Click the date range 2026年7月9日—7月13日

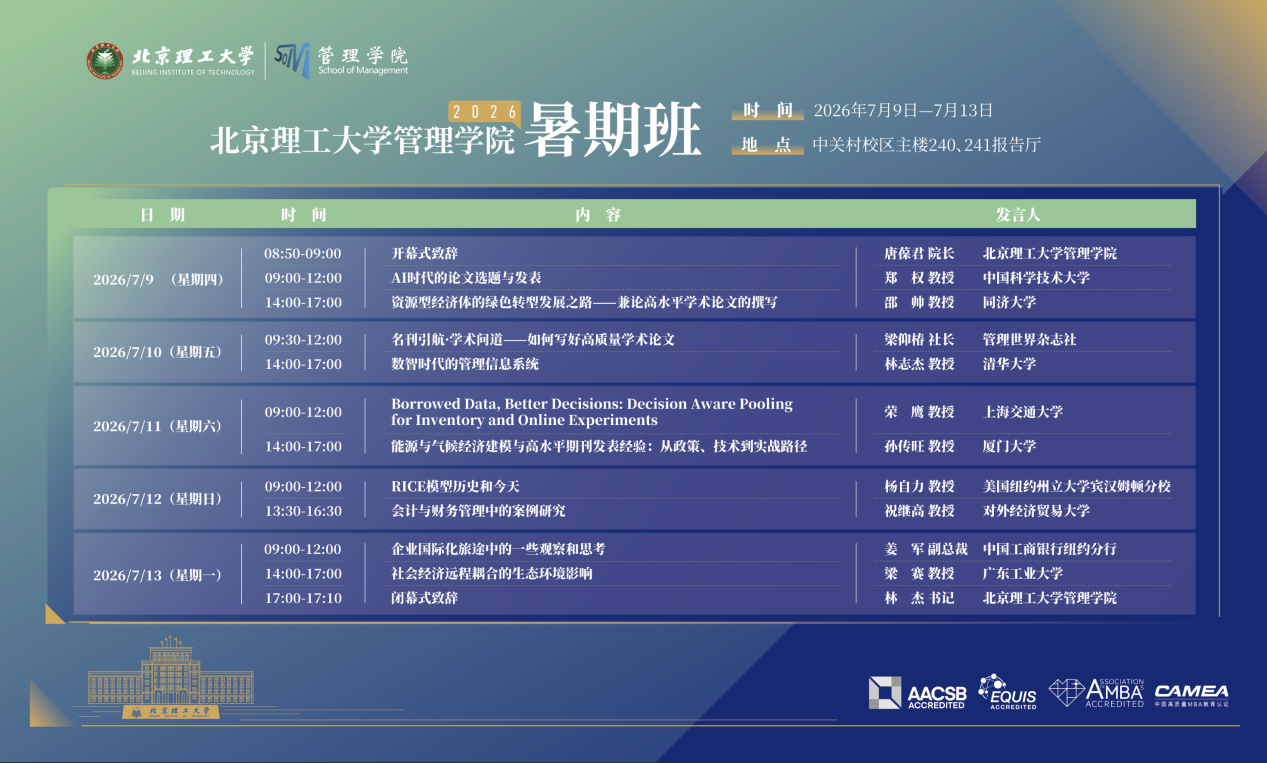[x=903, y=110]
